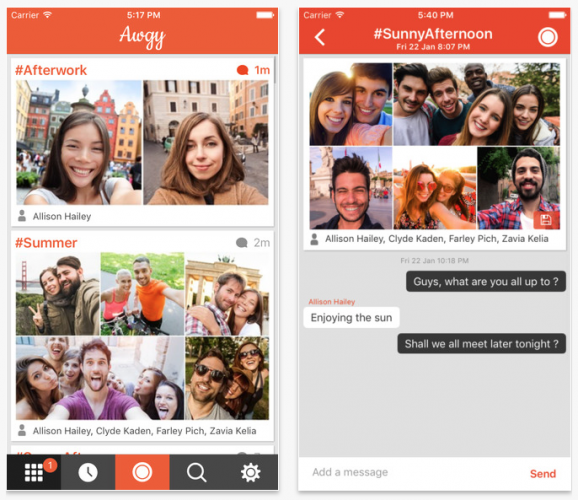Open the search magnifier tab
Screen dimensions: 578x500
(x=196, y=472)
